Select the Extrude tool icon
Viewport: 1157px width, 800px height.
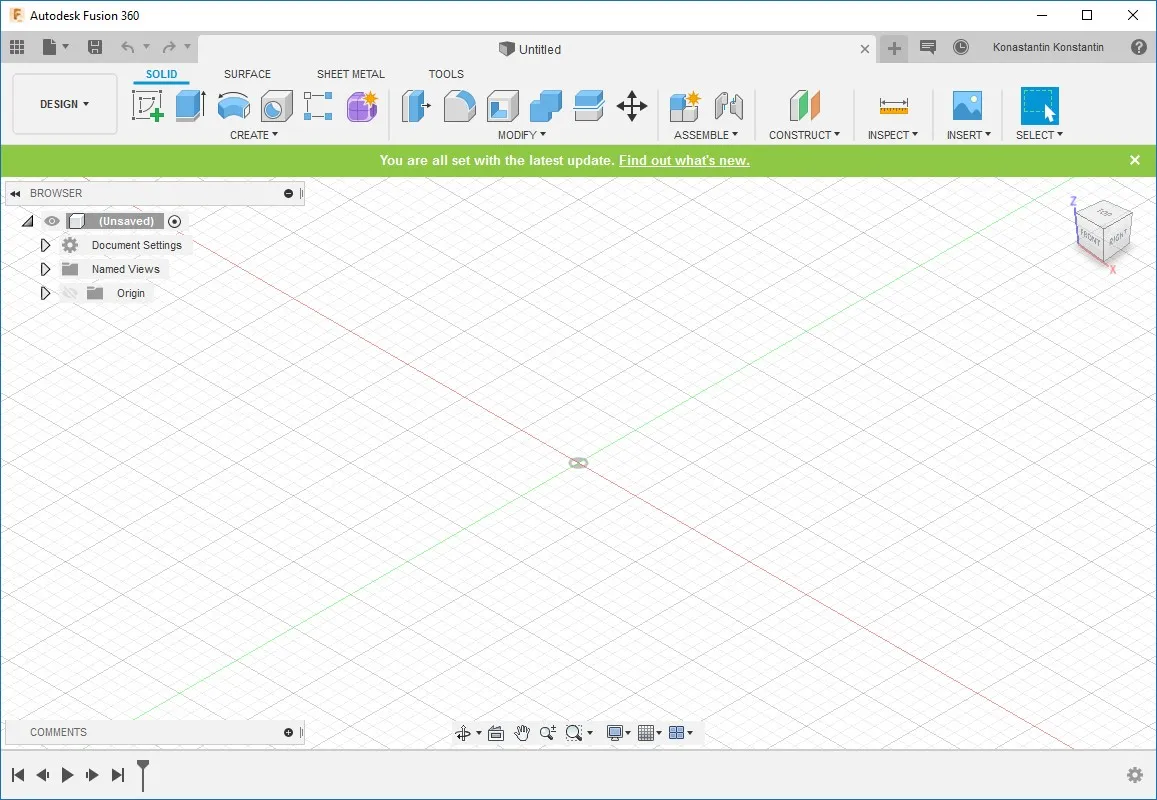tap(190, 106)
